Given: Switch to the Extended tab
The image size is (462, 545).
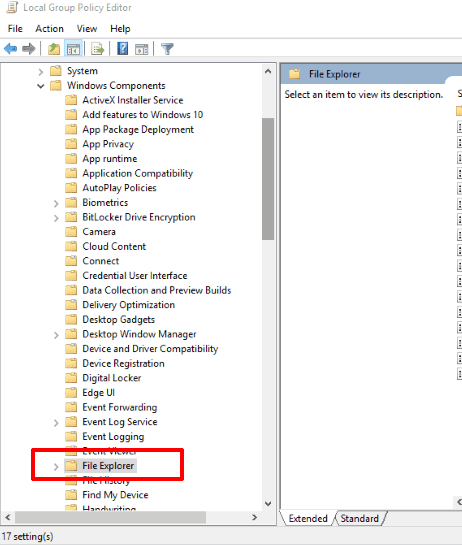Looking at the screenshot, I should click(x=308, y=518).
